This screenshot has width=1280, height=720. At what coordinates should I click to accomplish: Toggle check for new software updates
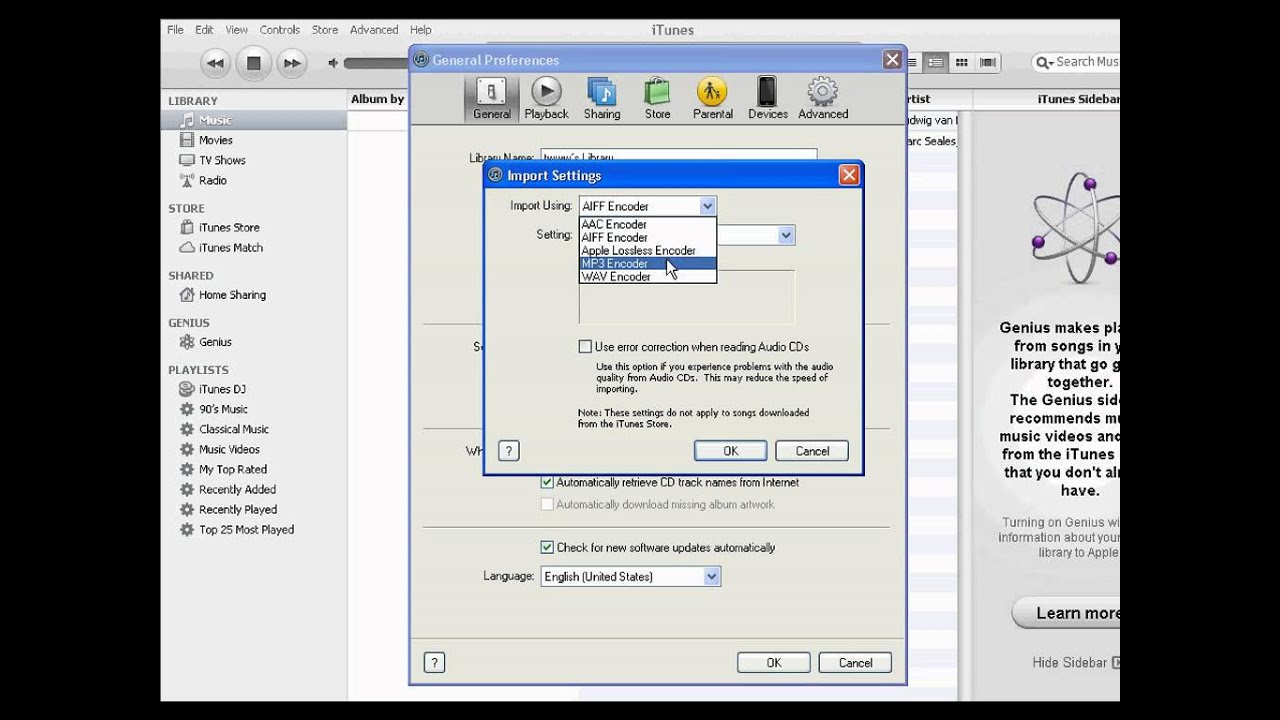tap(547, 547)
